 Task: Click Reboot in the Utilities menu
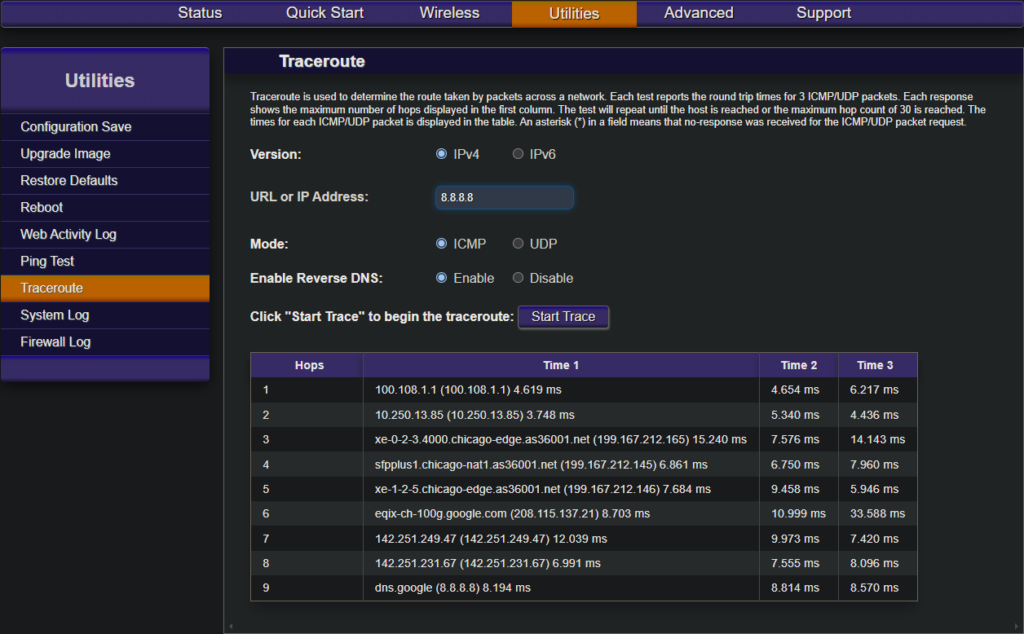42,208
